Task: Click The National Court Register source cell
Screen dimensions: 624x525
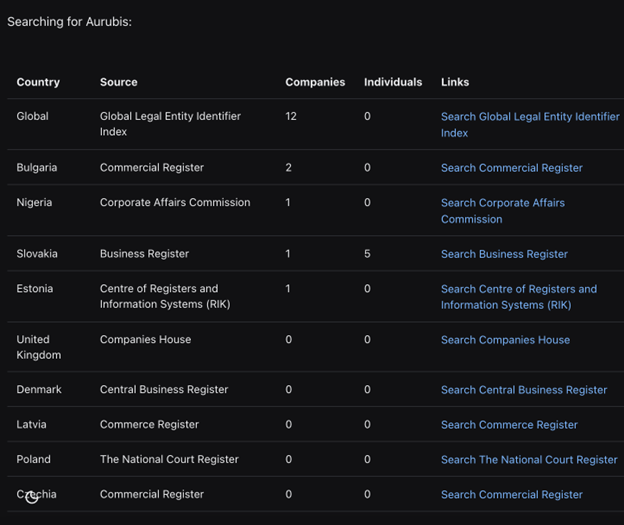Action: (169, 459)
